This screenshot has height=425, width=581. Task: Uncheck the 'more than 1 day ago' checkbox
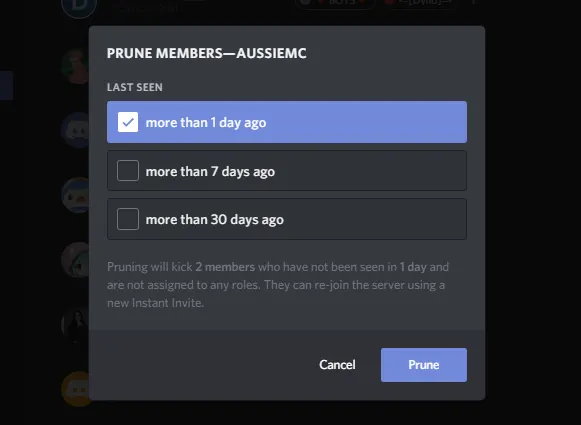128,122
